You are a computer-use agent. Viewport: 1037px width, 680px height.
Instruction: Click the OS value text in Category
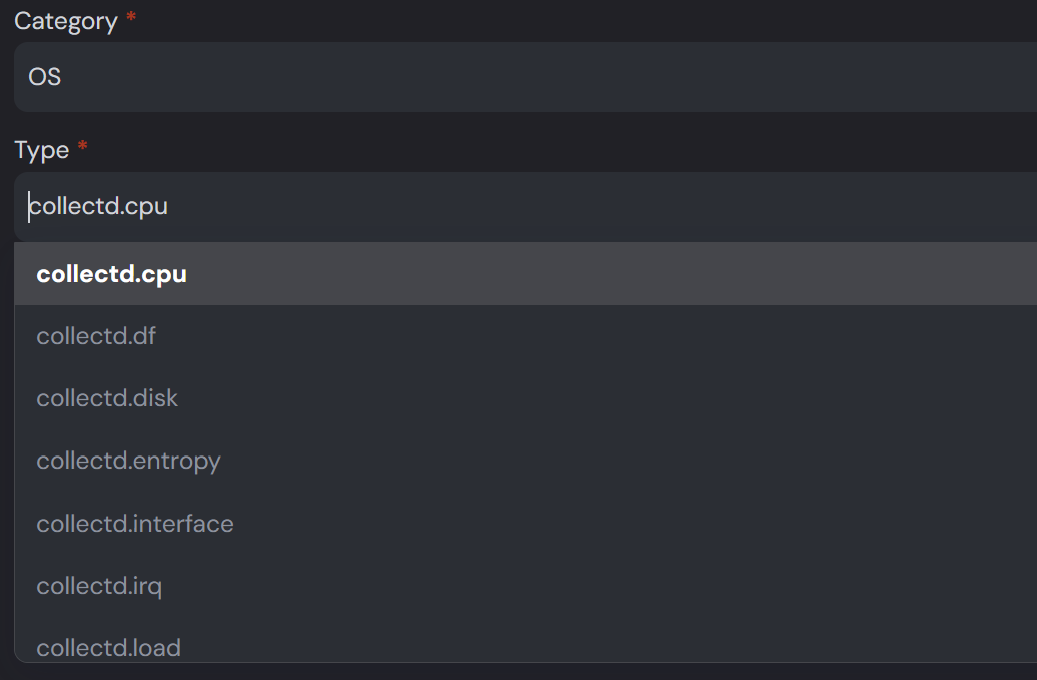click(44, 77)
